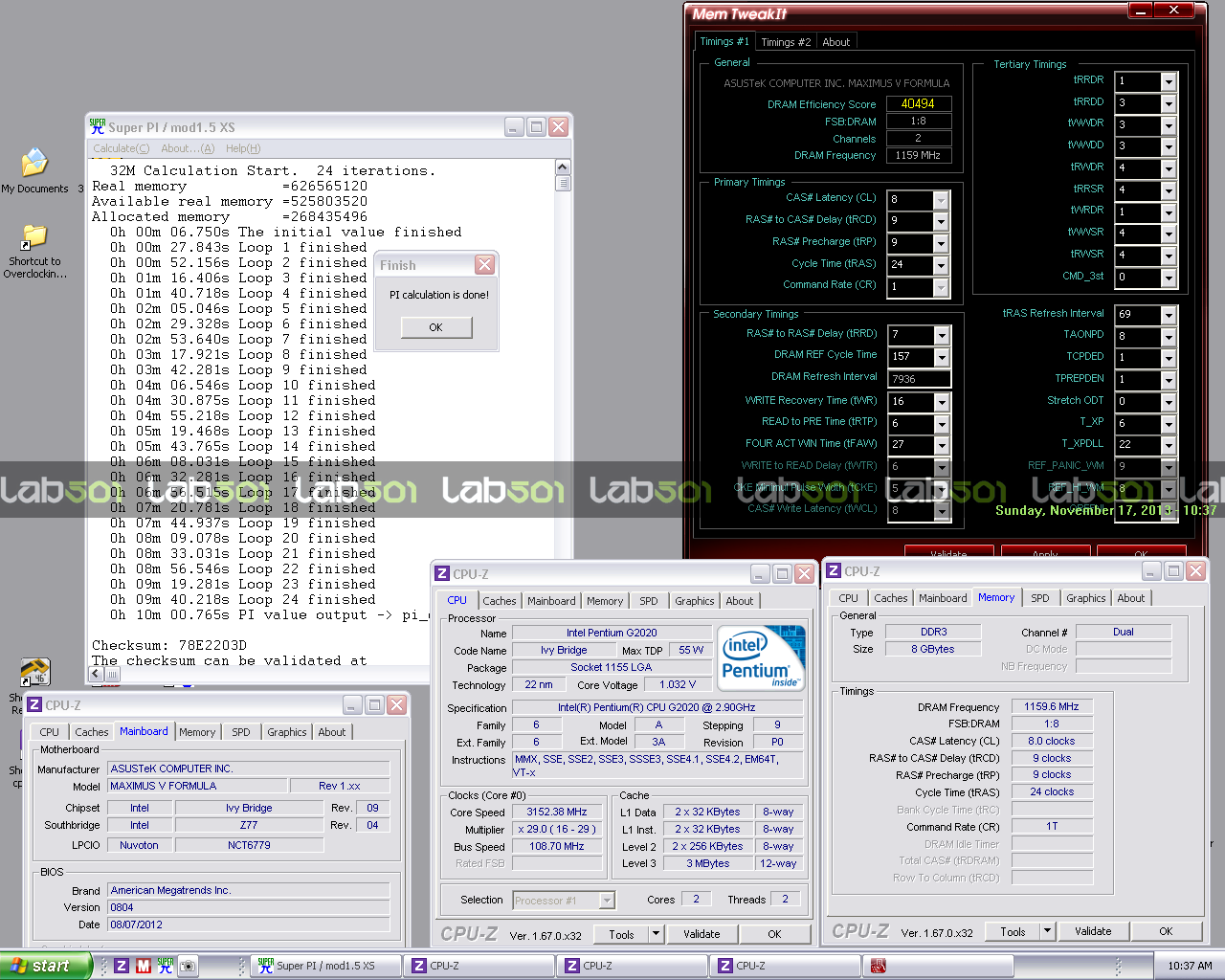Screen dimensions: 1225x980
Task: Open the DRAM REF Cycle Time dropdown
Action: pos(942,357)
